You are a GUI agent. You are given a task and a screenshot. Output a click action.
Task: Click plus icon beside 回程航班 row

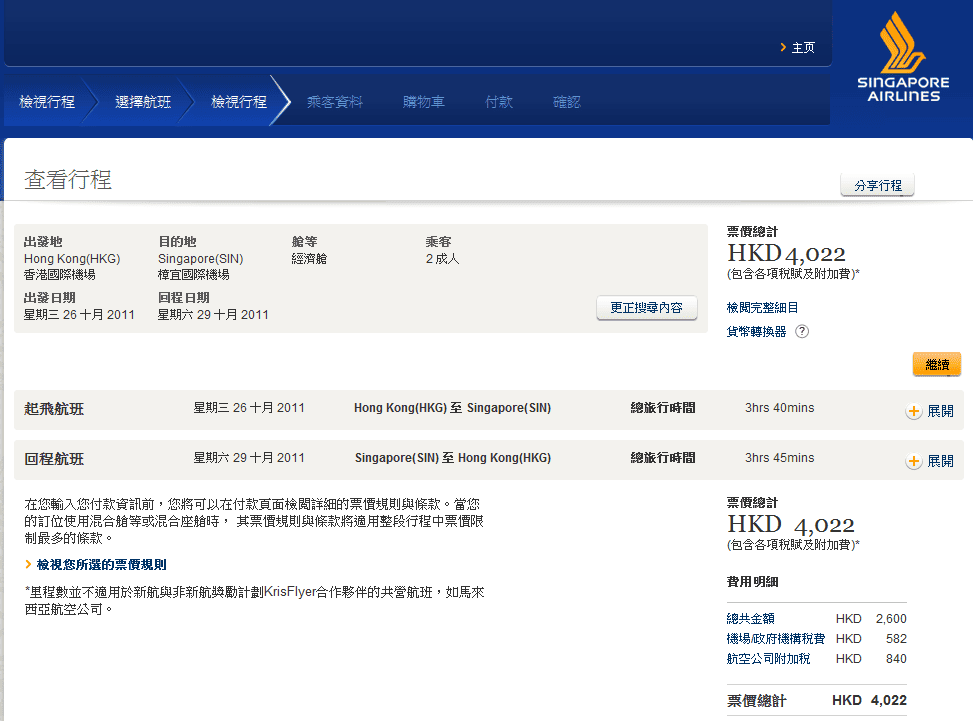[x=913, y=461]
